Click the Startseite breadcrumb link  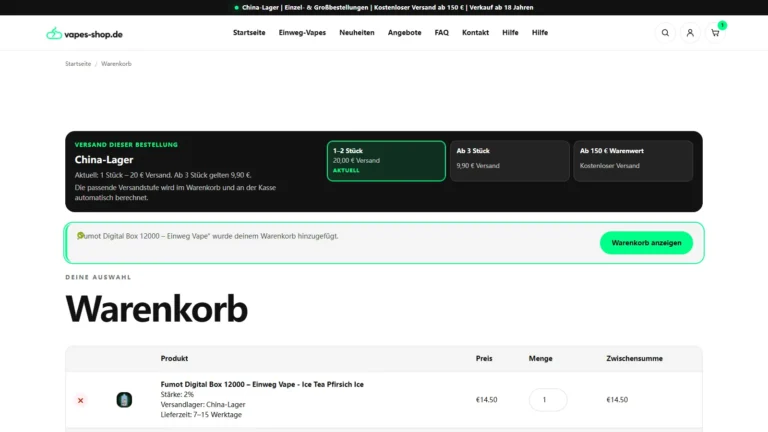pyautogui.click(x=78, y=64)
